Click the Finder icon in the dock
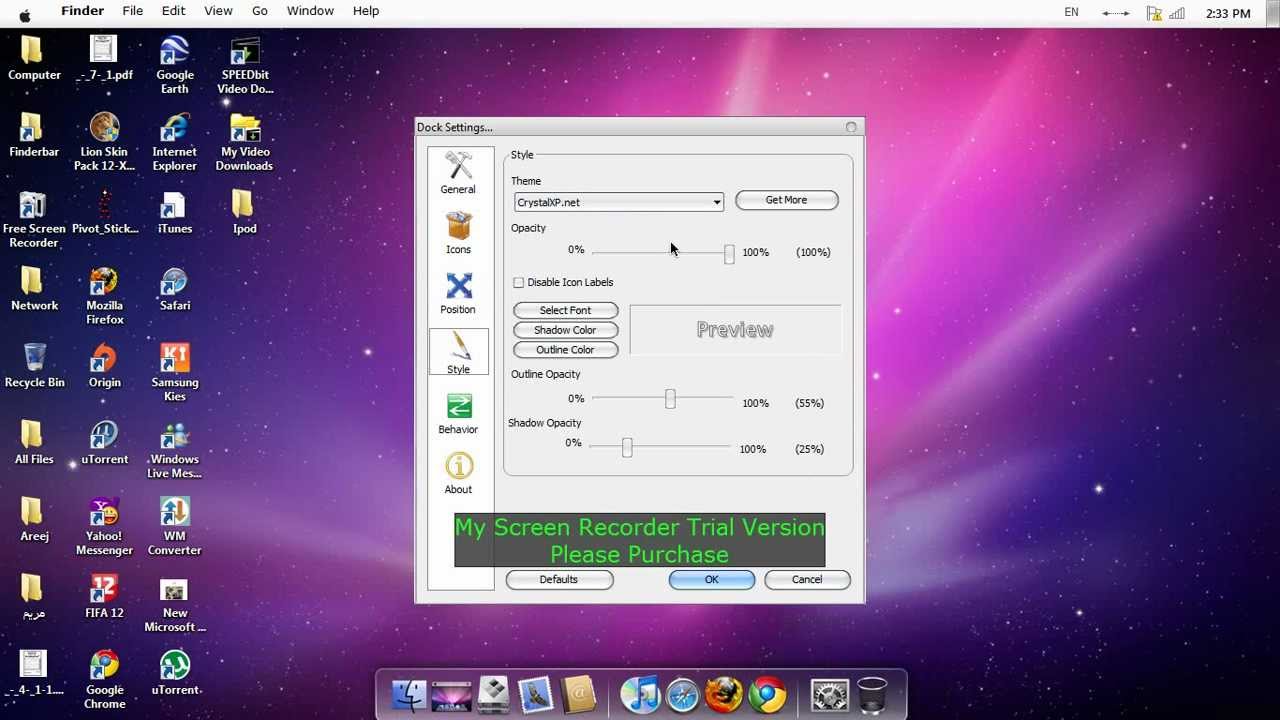This screenshot has height=720, width=1280. pos(408,695)
